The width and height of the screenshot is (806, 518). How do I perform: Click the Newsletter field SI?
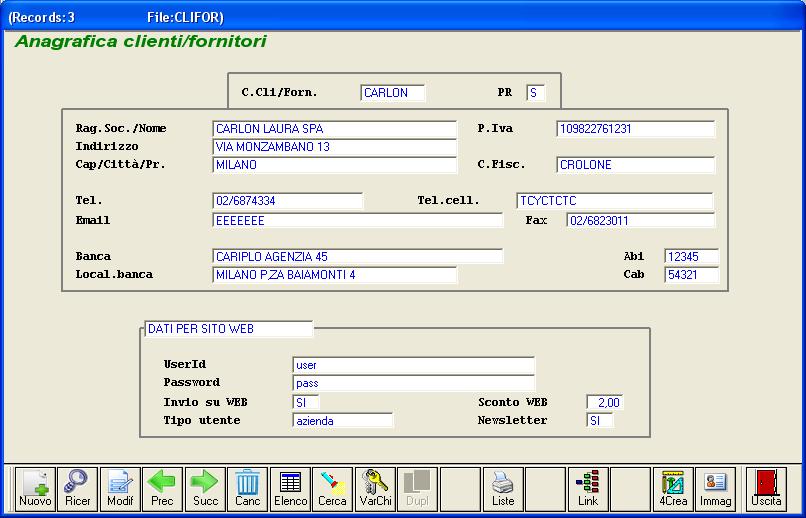tap(600, 420)
